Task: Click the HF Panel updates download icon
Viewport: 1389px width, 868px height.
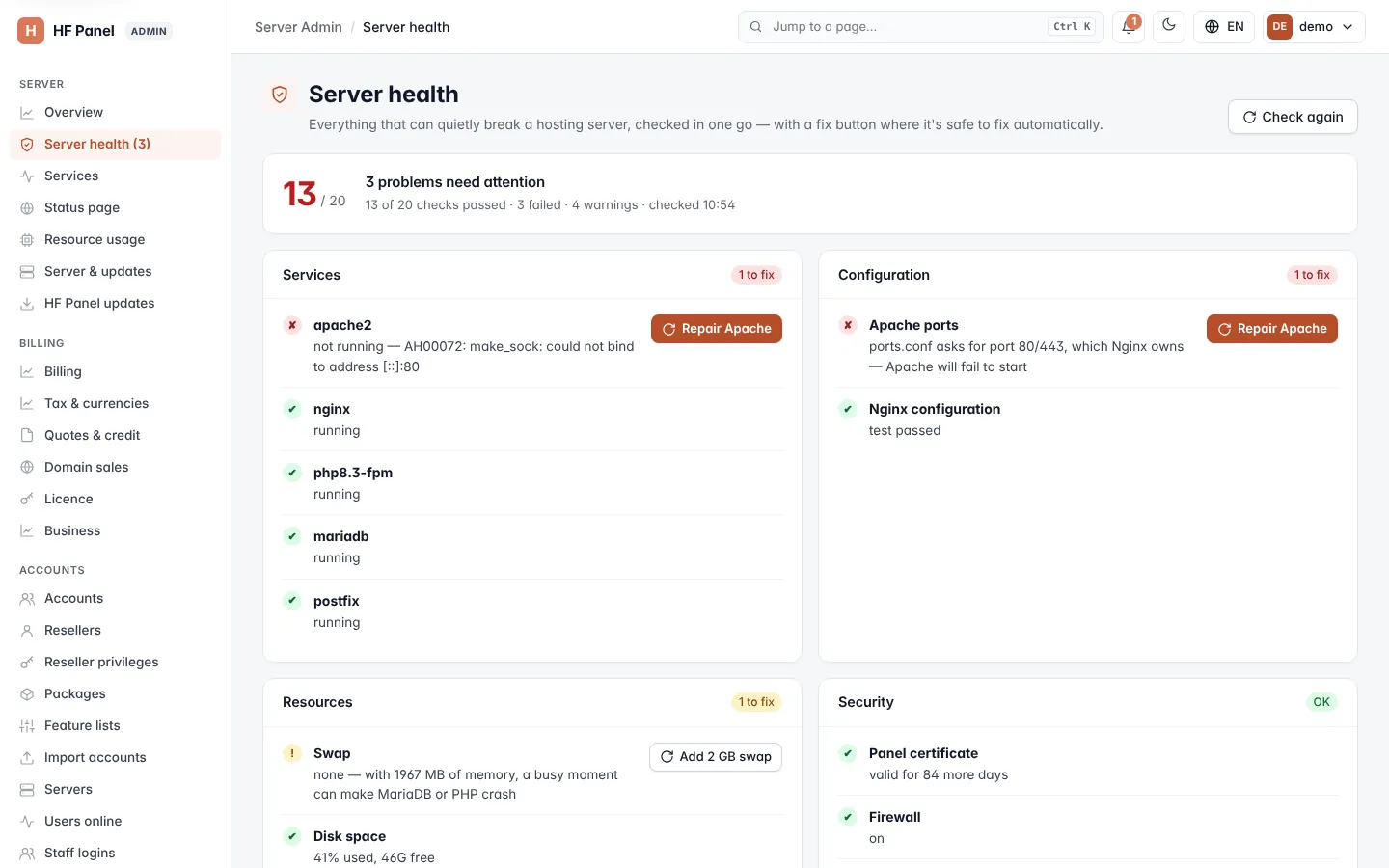Action: pyautogui.click(x=27, y=303)
